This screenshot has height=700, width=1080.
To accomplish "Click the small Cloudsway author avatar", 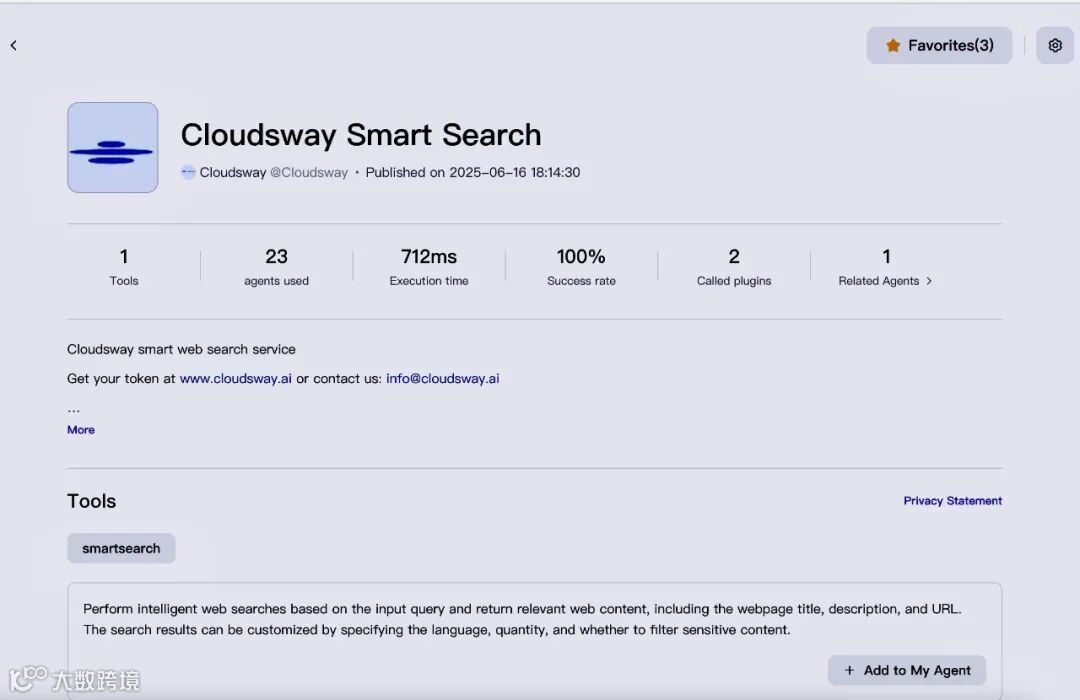I will point(188,172).
